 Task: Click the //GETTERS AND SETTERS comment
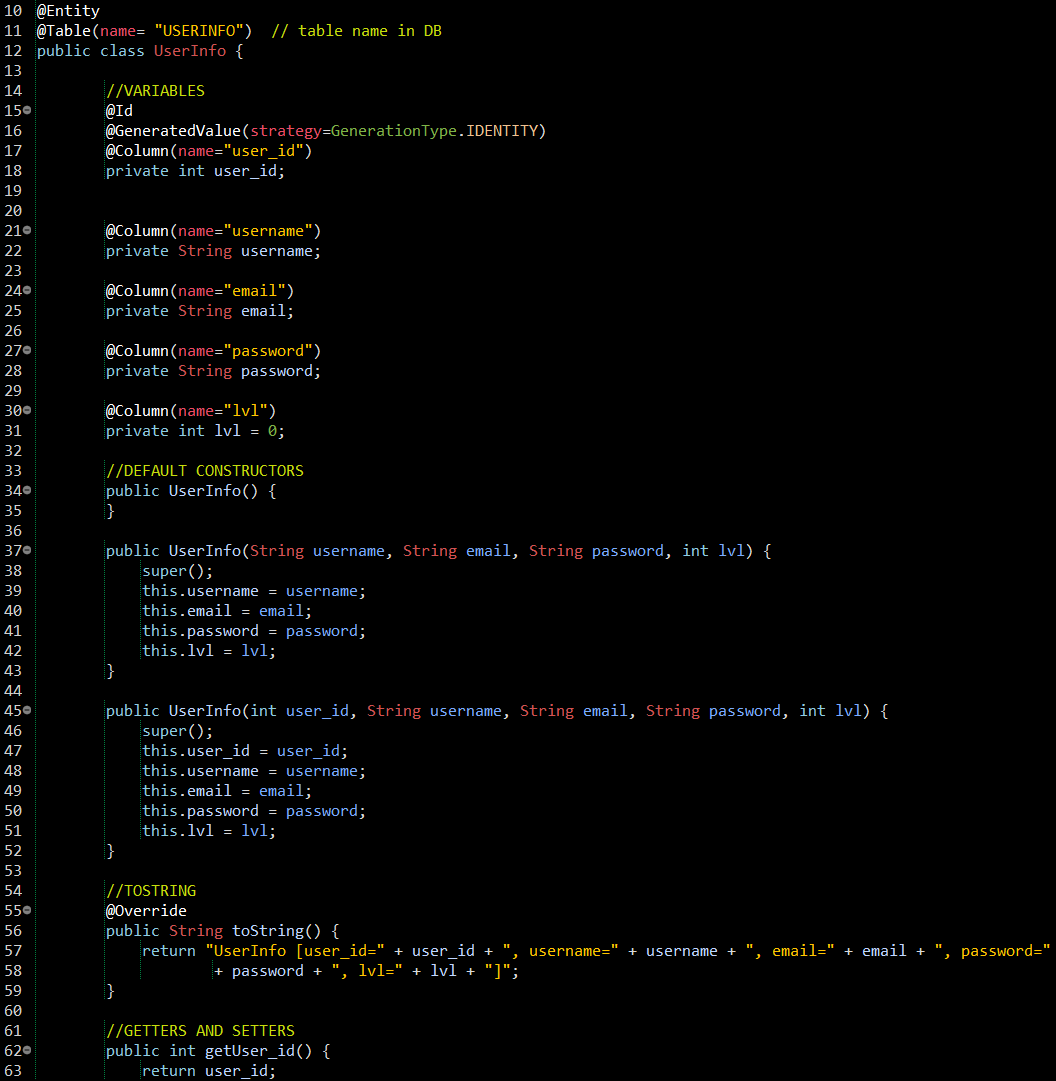coord(200,1031)
